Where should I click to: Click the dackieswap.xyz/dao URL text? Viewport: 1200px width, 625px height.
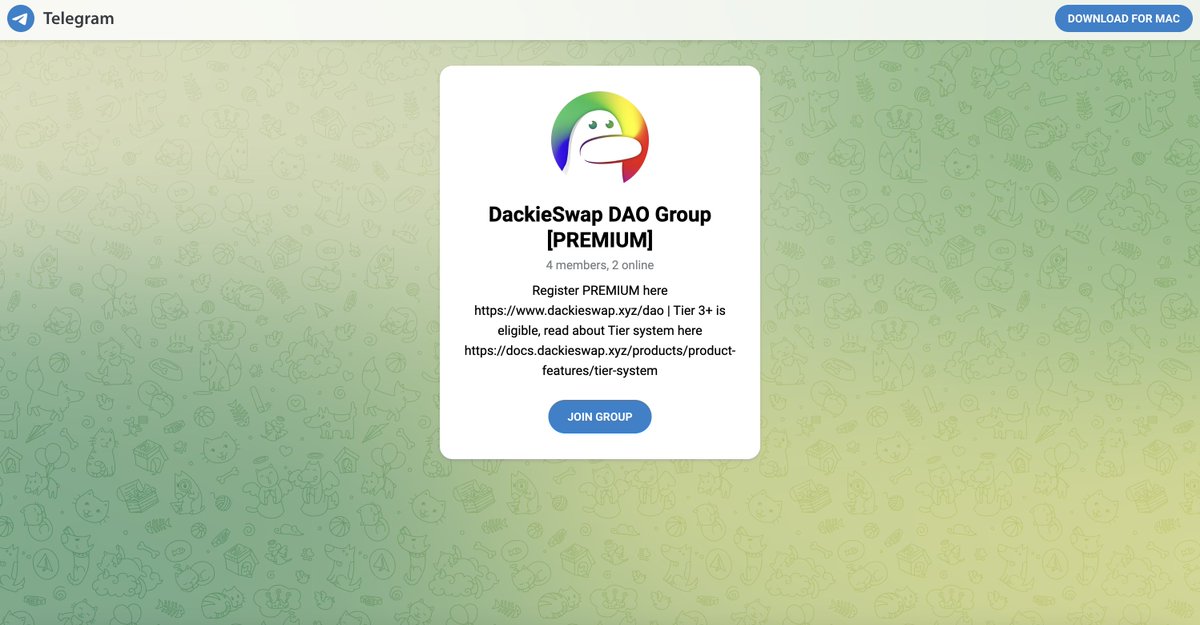click(x=569, y=311)
